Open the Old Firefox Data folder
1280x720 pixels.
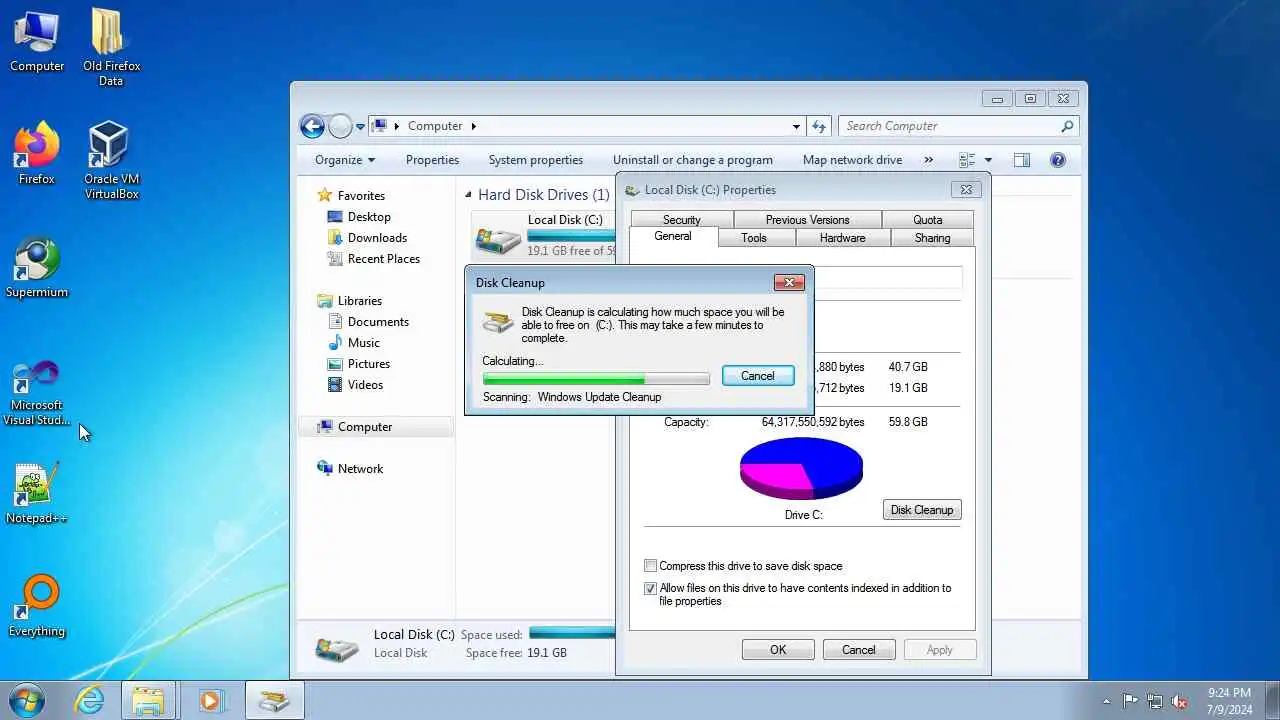[111, 47]
